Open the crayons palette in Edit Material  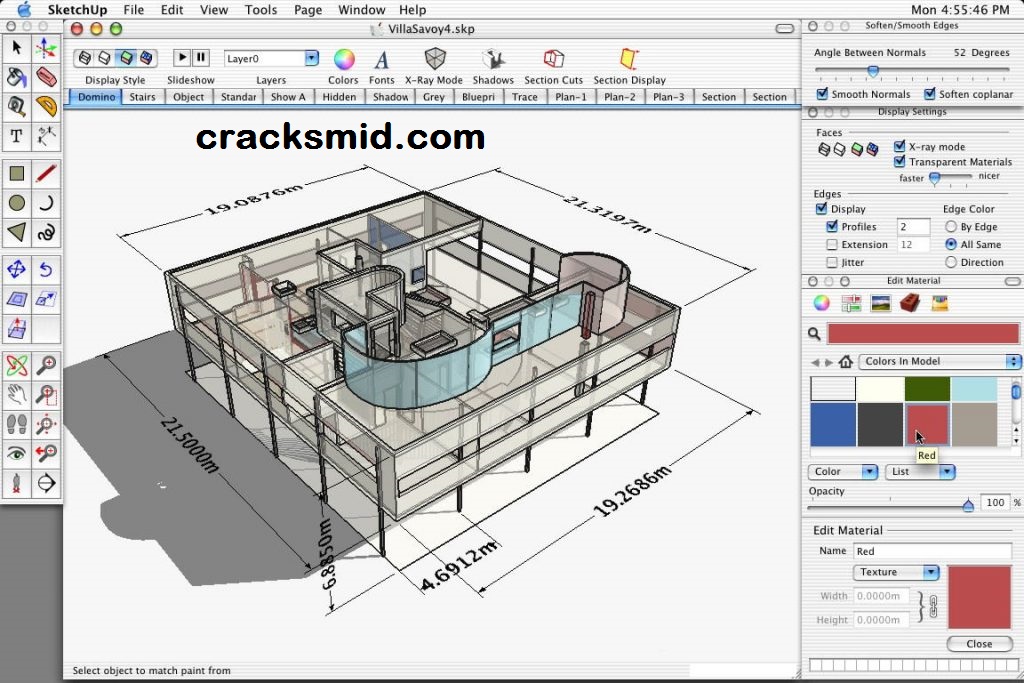pyautogui.click(x=940, y=303)
